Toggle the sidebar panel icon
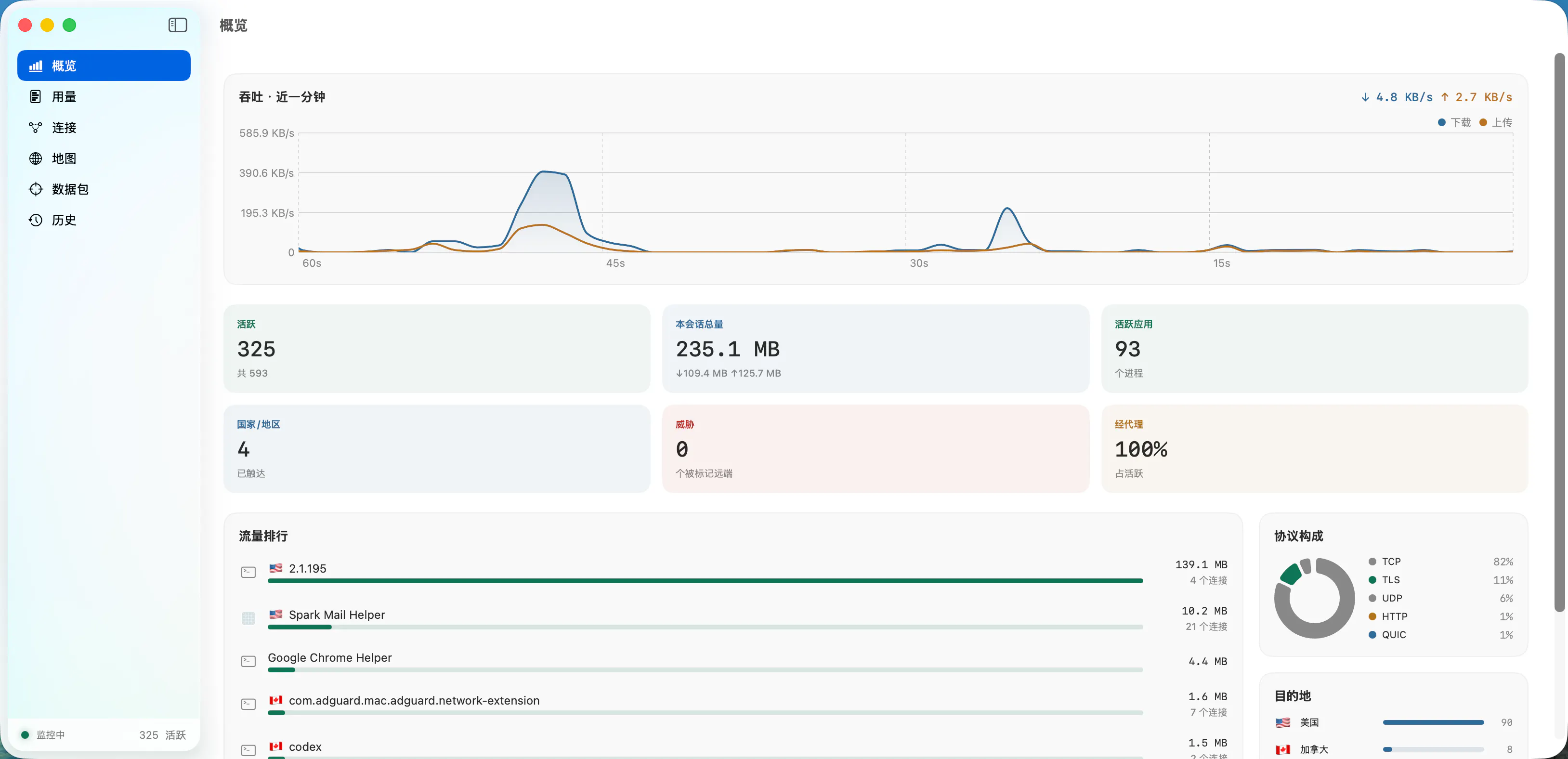Screen dimensions: 1568x759 pos(177,25)
